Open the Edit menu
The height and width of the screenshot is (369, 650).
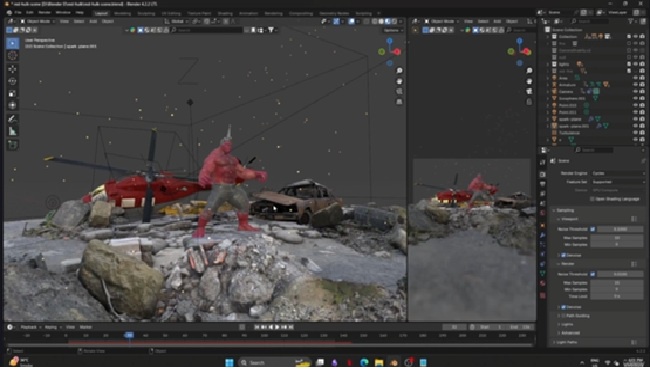pyautogui.click(x=30, y=12)
